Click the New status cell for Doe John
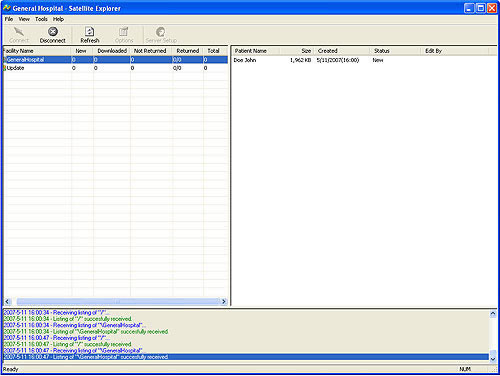500x376 pixels. point(378,60)
